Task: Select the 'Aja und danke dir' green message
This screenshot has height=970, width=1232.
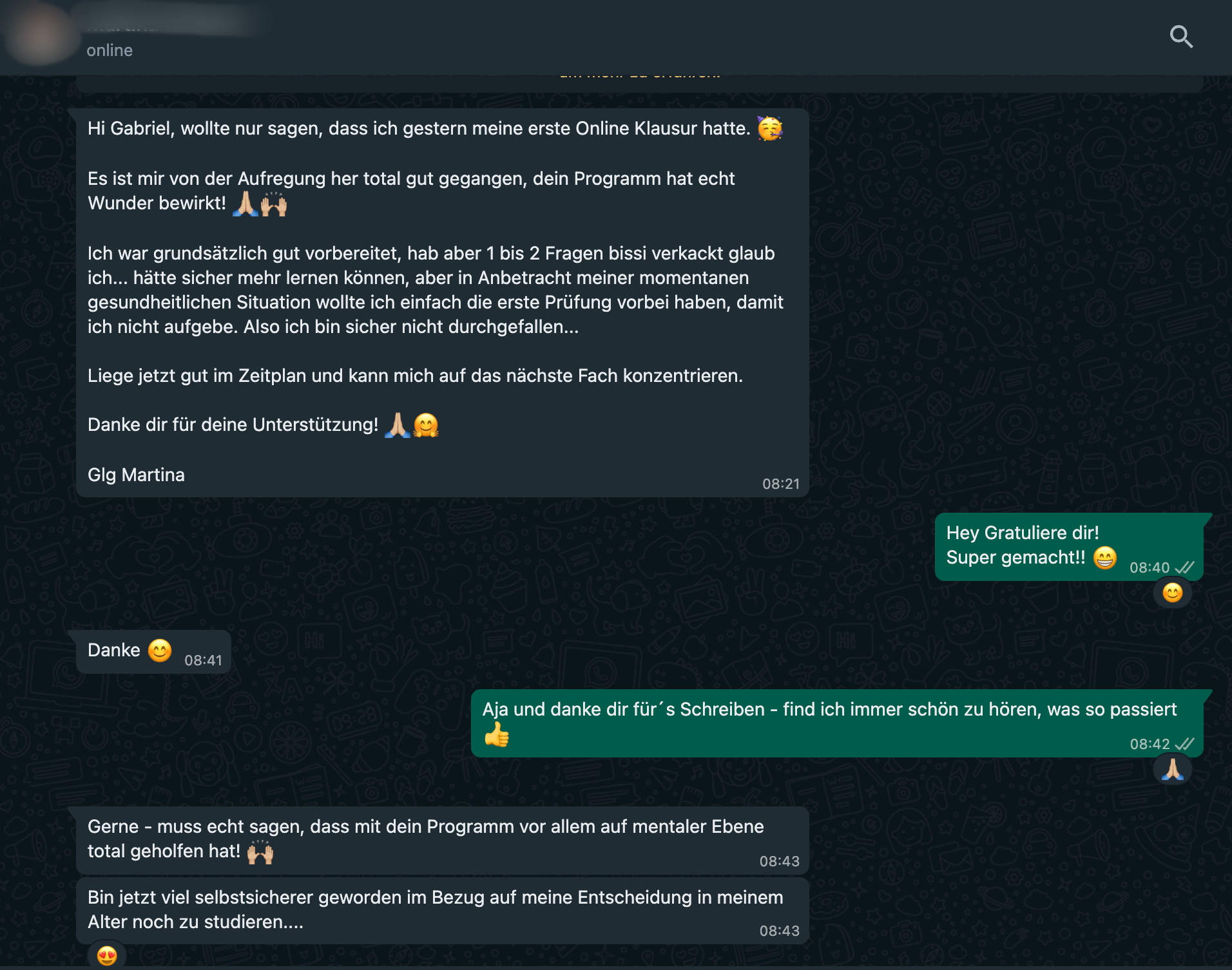Action: 837,723
